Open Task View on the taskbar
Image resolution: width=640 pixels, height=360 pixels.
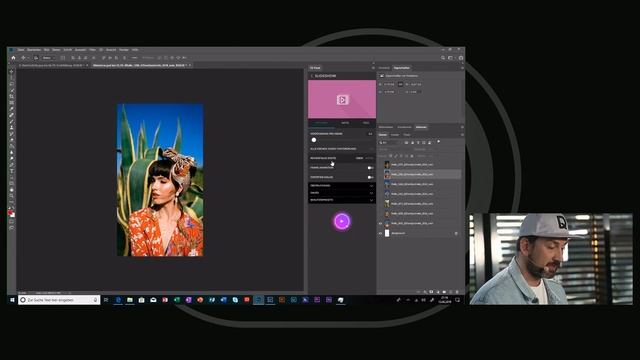[106, 300]
